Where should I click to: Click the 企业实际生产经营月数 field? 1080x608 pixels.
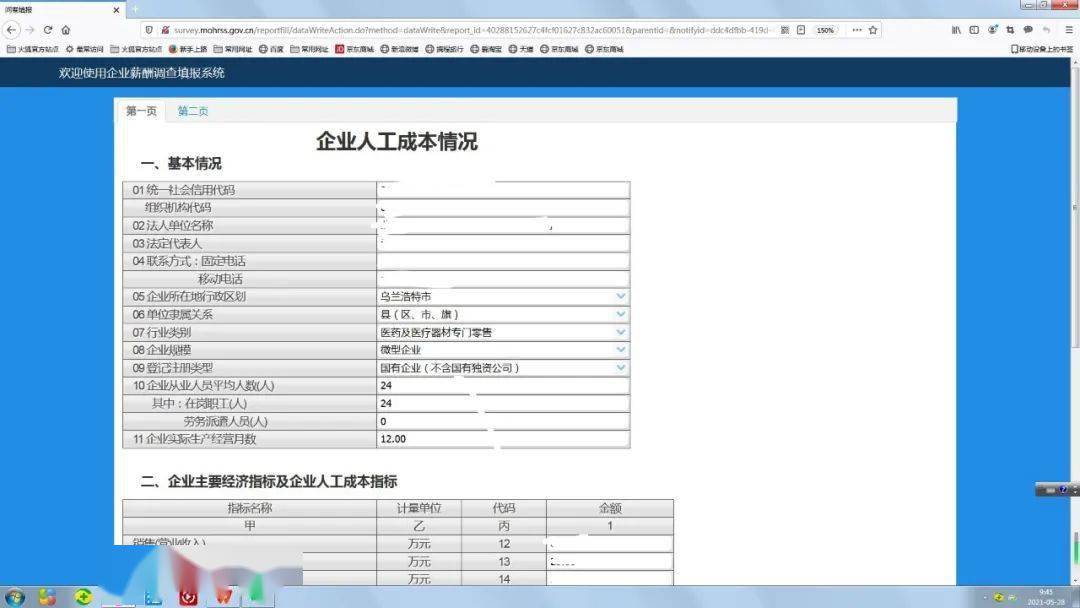(x=503, y=439)
